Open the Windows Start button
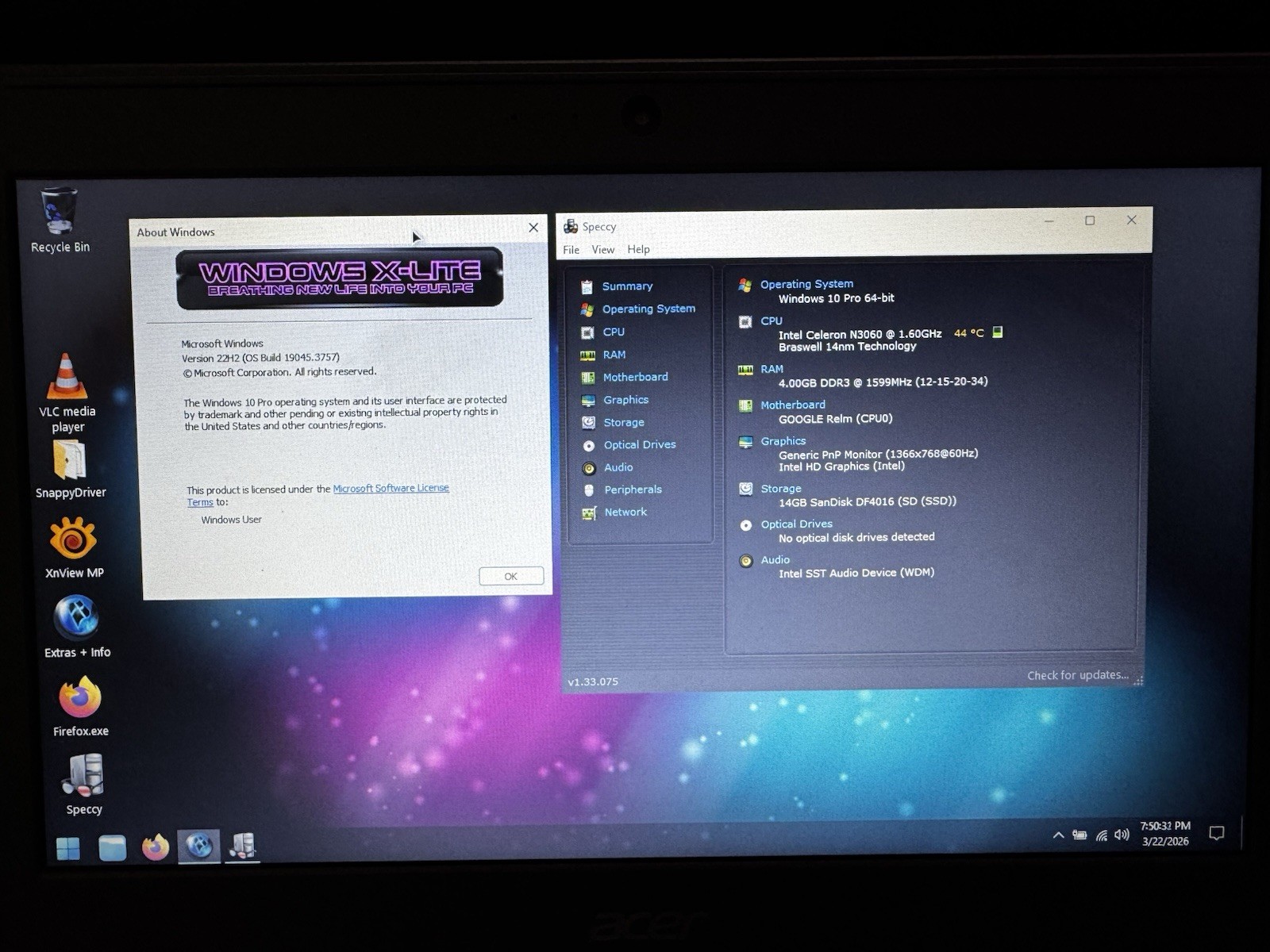This screenshot has height=952, width=1270. [68, 848]
